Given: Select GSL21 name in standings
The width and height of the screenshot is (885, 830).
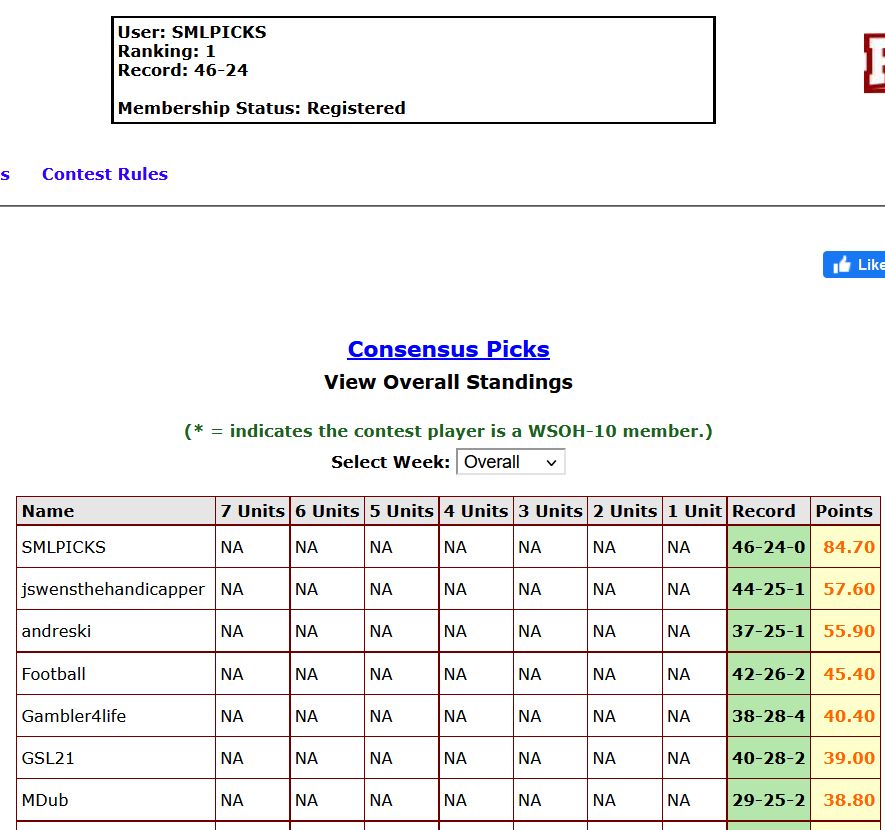Looking at the screenshot, I should (48, 758).
